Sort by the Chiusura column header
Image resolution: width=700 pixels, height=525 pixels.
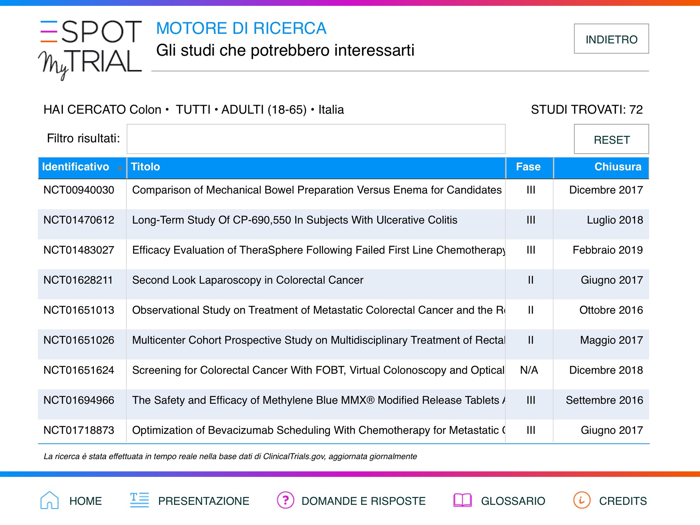[601, 167]
